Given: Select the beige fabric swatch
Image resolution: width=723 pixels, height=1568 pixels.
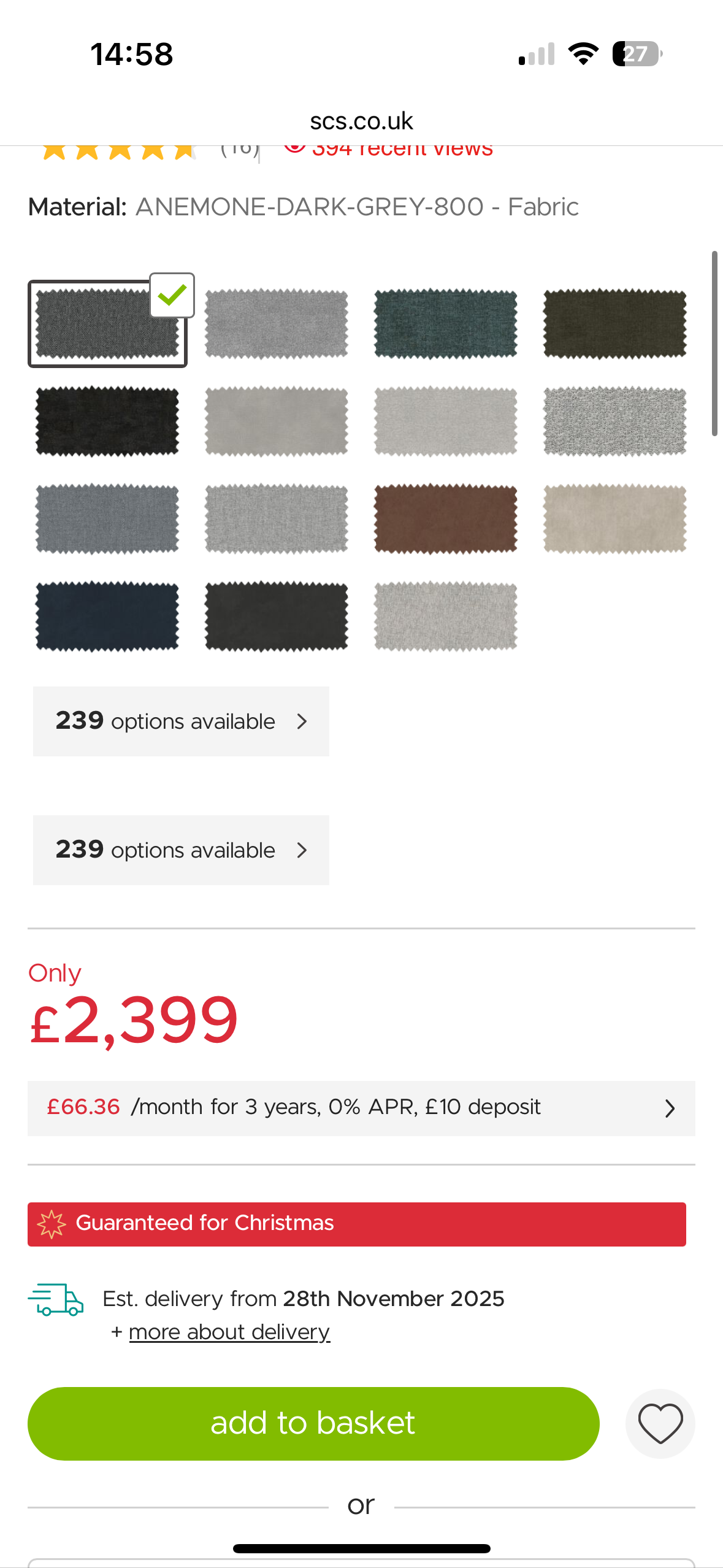Looking at the screenshot, I should point(615,519).
